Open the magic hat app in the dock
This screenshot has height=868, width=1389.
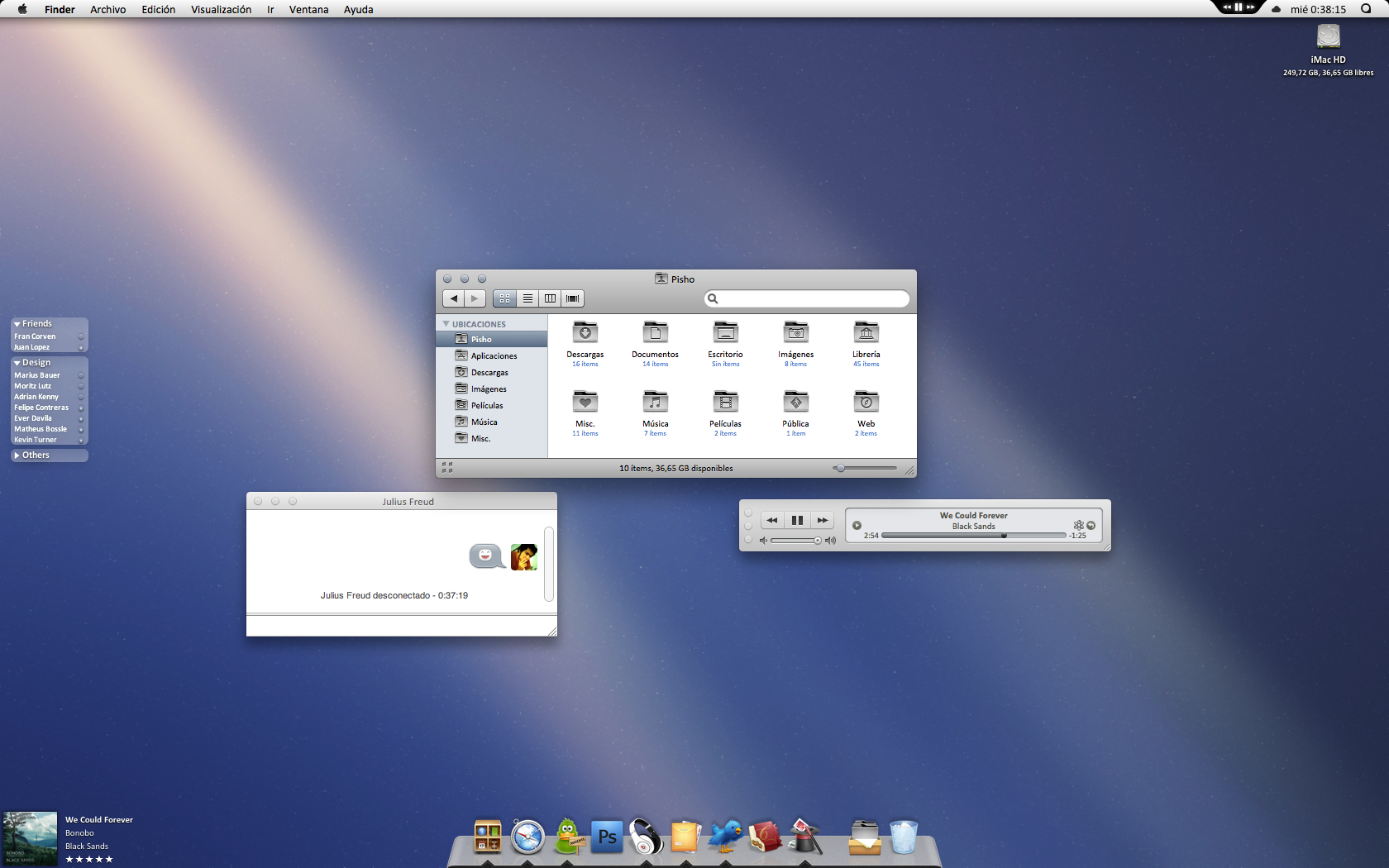(804, 836)
